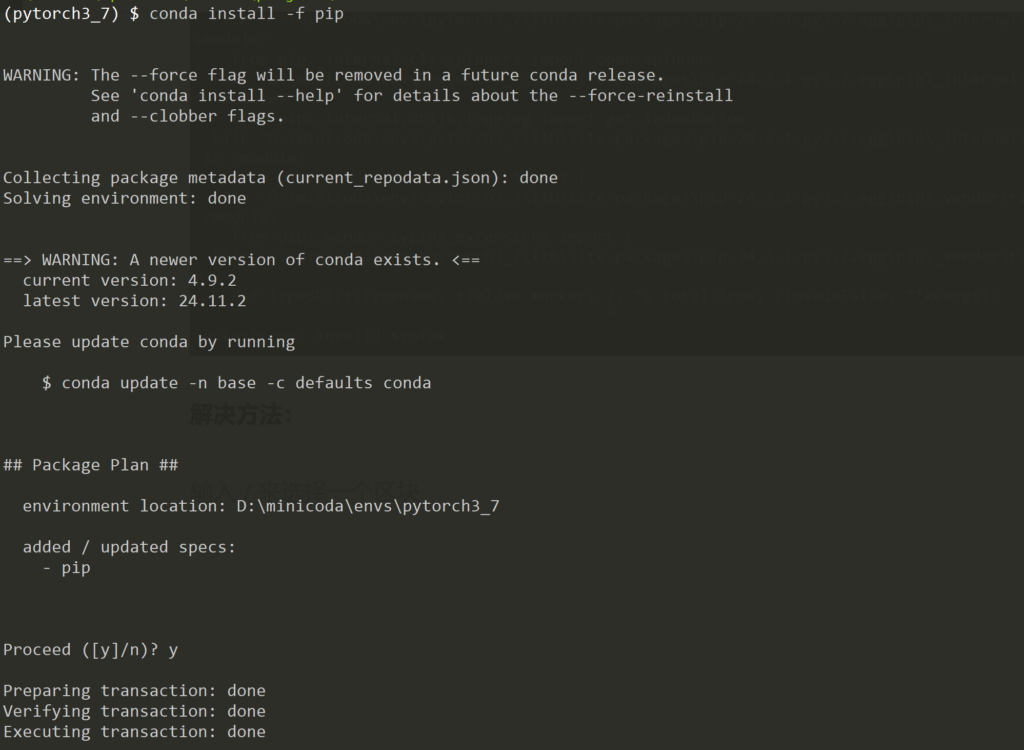Click the 'conda install -f pip' command text
This screenshot has height=750, width=1024.
coord(246,14)
